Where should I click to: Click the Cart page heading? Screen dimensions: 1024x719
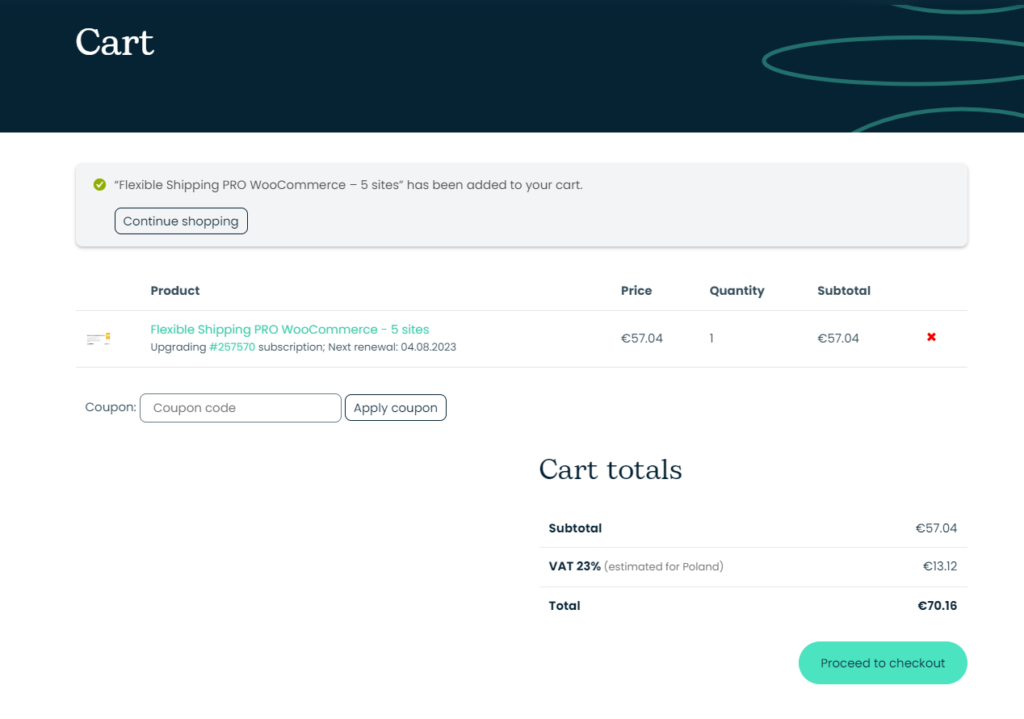click(115, 42)
